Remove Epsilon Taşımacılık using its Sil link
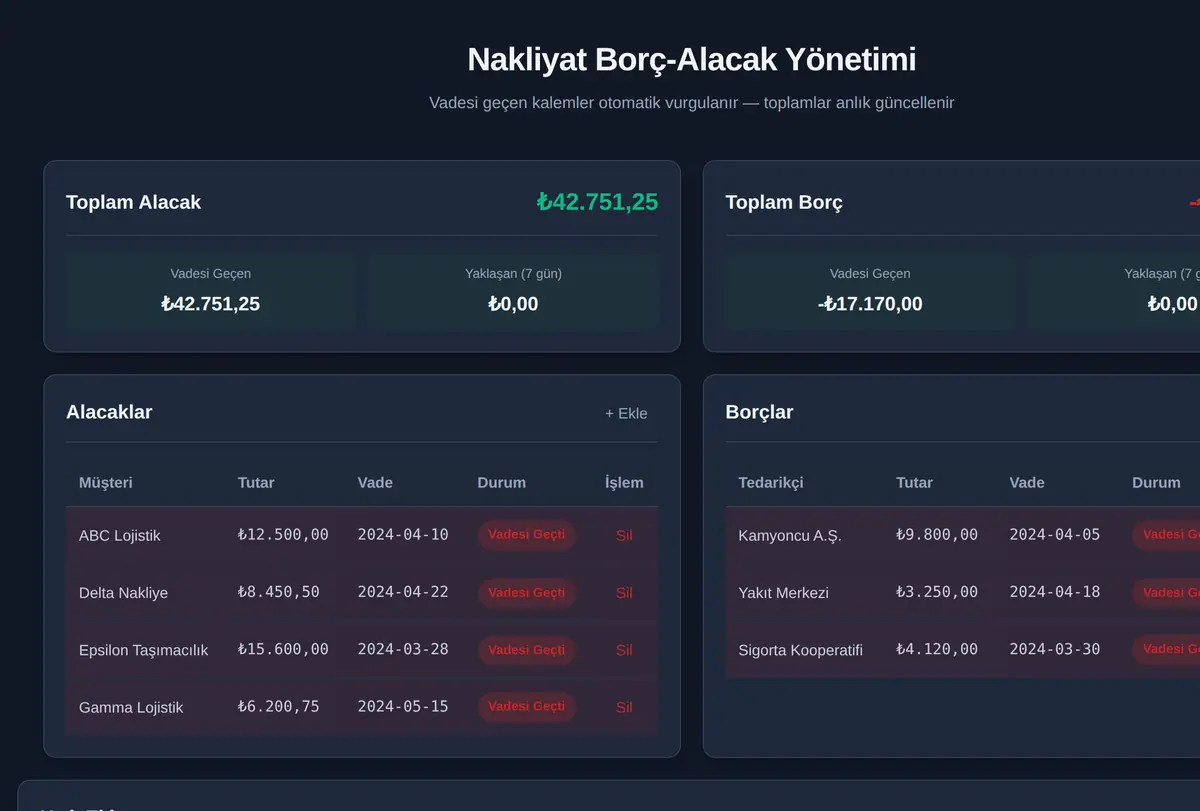This screenshot has height=811, width=1200. 624,649
